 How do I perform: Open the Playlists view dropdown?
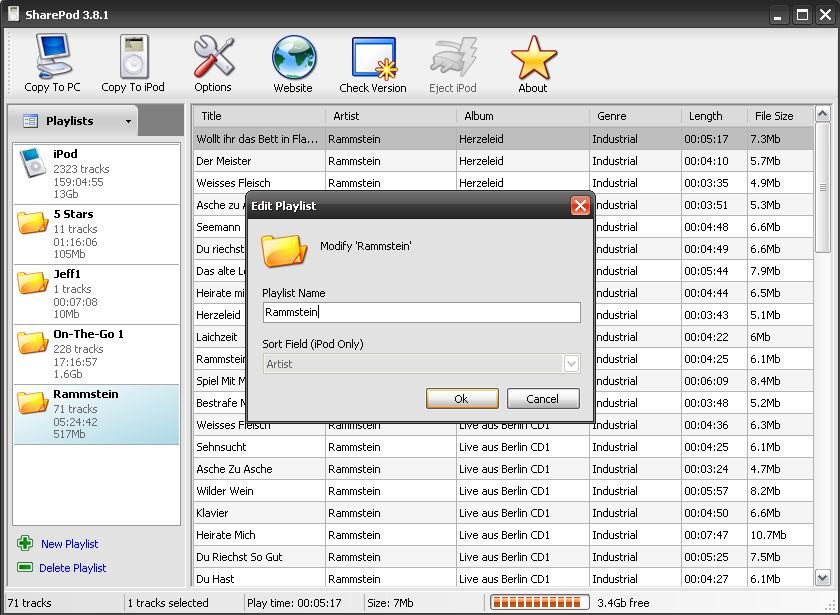[128, 121]
